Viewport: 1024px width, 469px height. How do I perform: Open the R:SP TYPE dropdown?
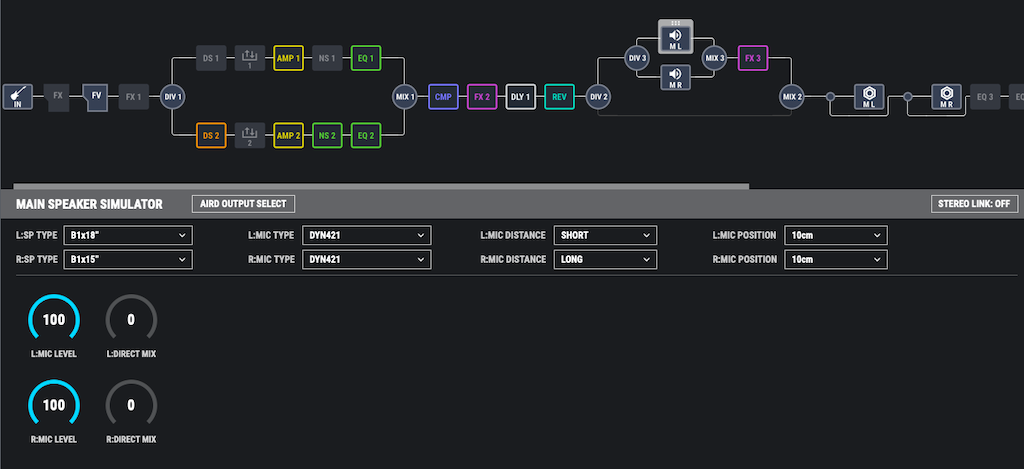pyautogui.click(x=128, y=259)
